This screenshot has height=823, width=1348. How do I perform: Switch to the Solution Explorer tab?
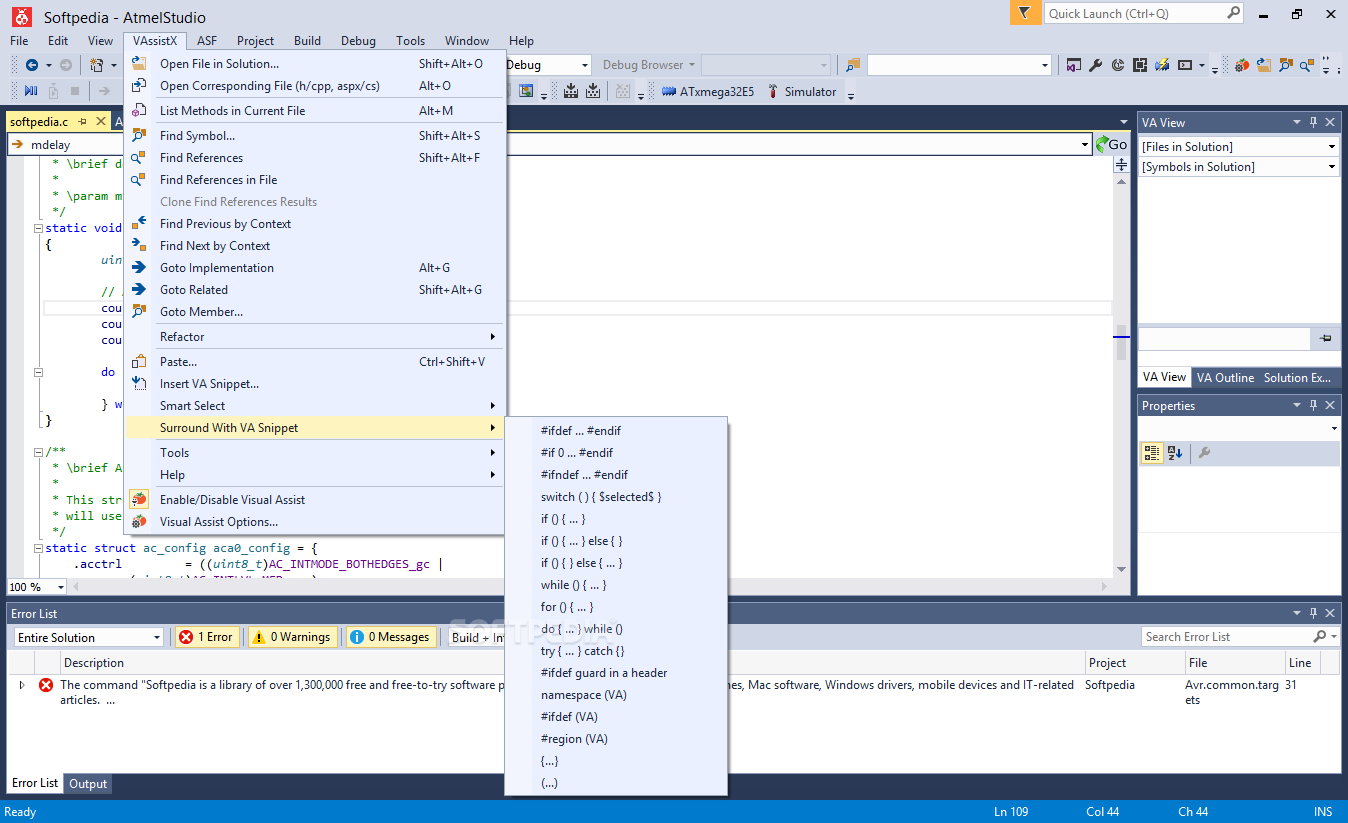[x=1297, y=377]
